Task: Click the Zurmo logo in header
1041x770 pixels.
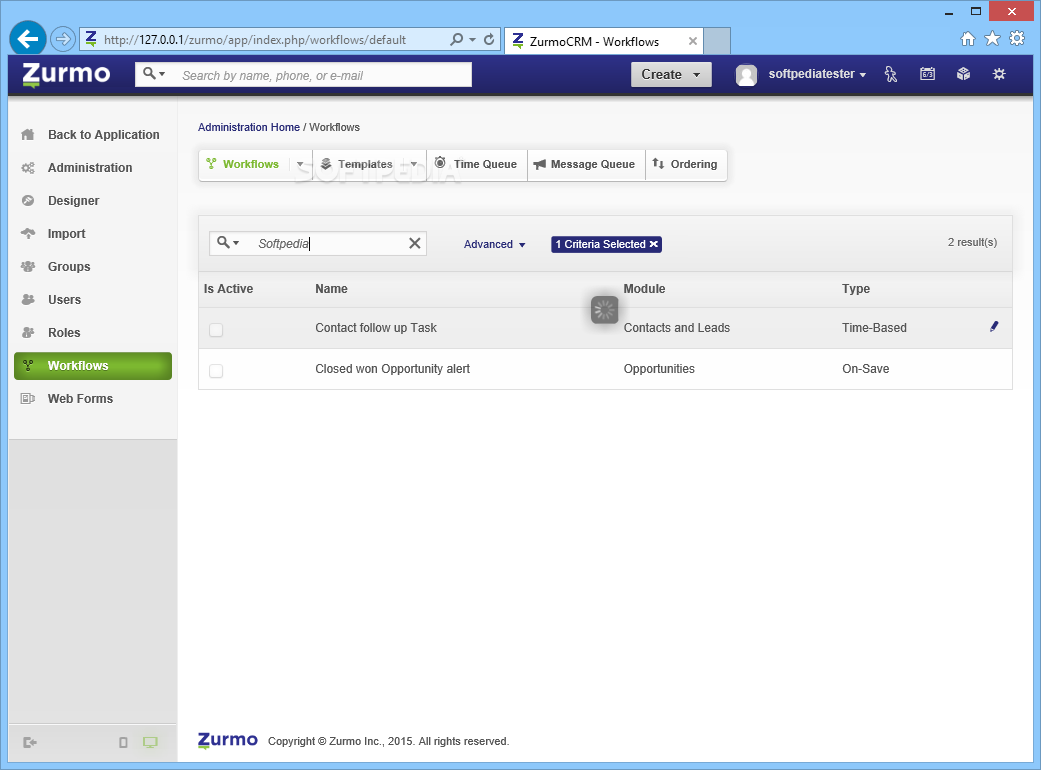Action: [x=66, y=75]
